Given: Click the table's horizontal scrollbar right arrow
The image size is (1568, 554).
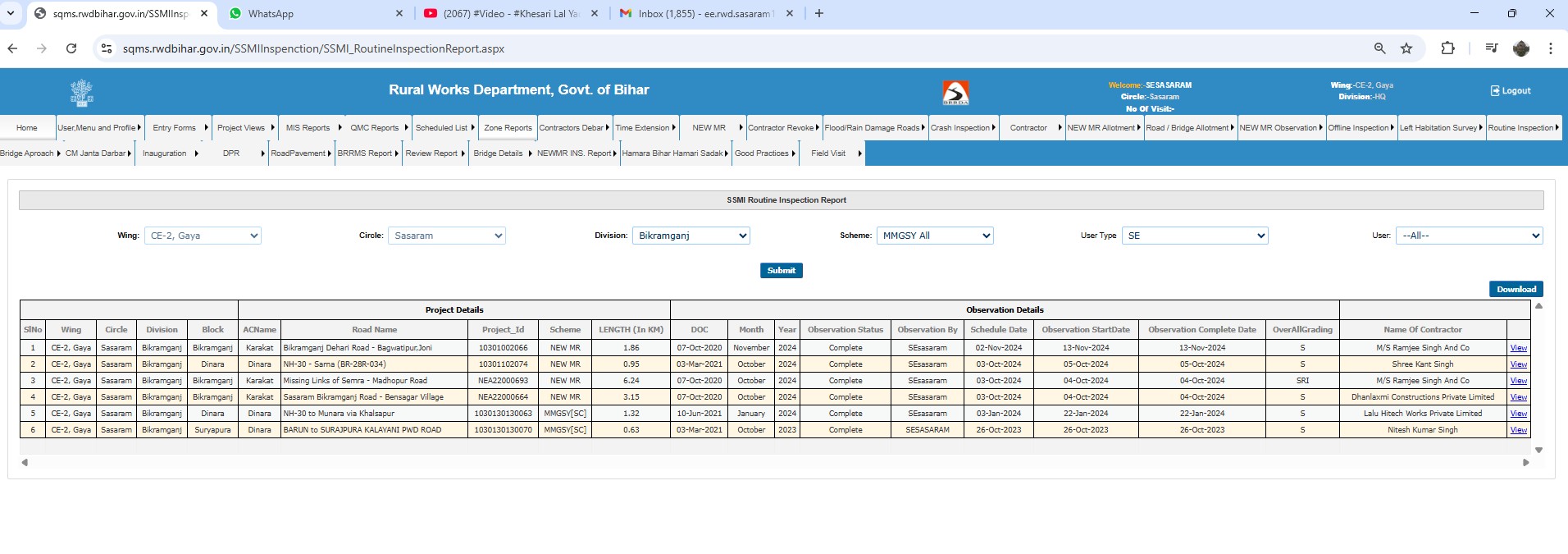Looking at the screenshot, I should pyautogui.click(x=1525, y=463).
